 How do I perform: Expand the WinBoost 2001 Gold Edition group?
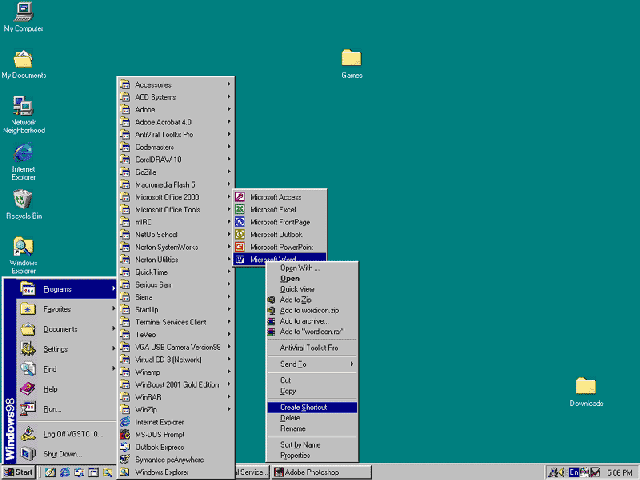click(176, 384)
